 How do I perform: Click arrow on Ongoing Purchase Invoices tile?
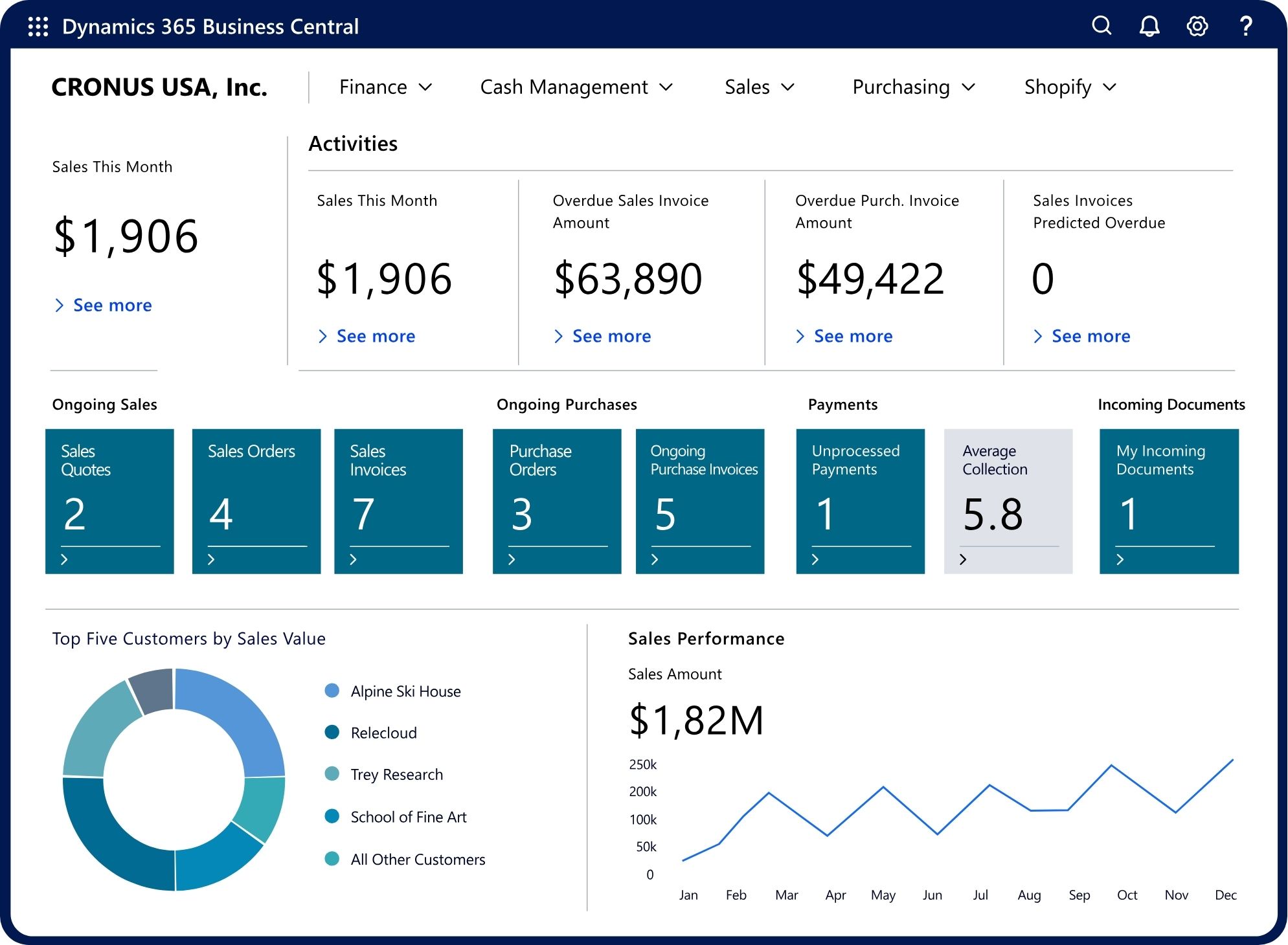(x=655, y=559)
